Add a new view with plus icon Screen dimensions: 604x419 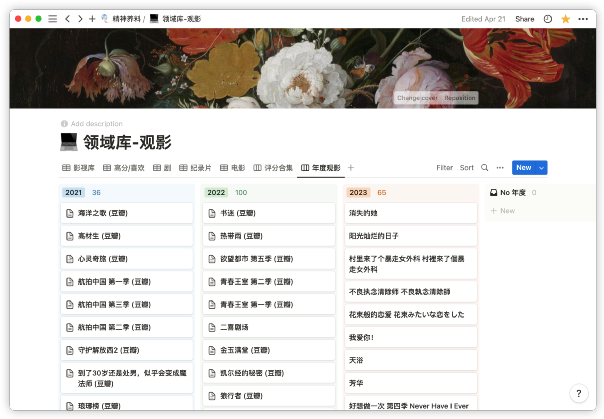351,168
